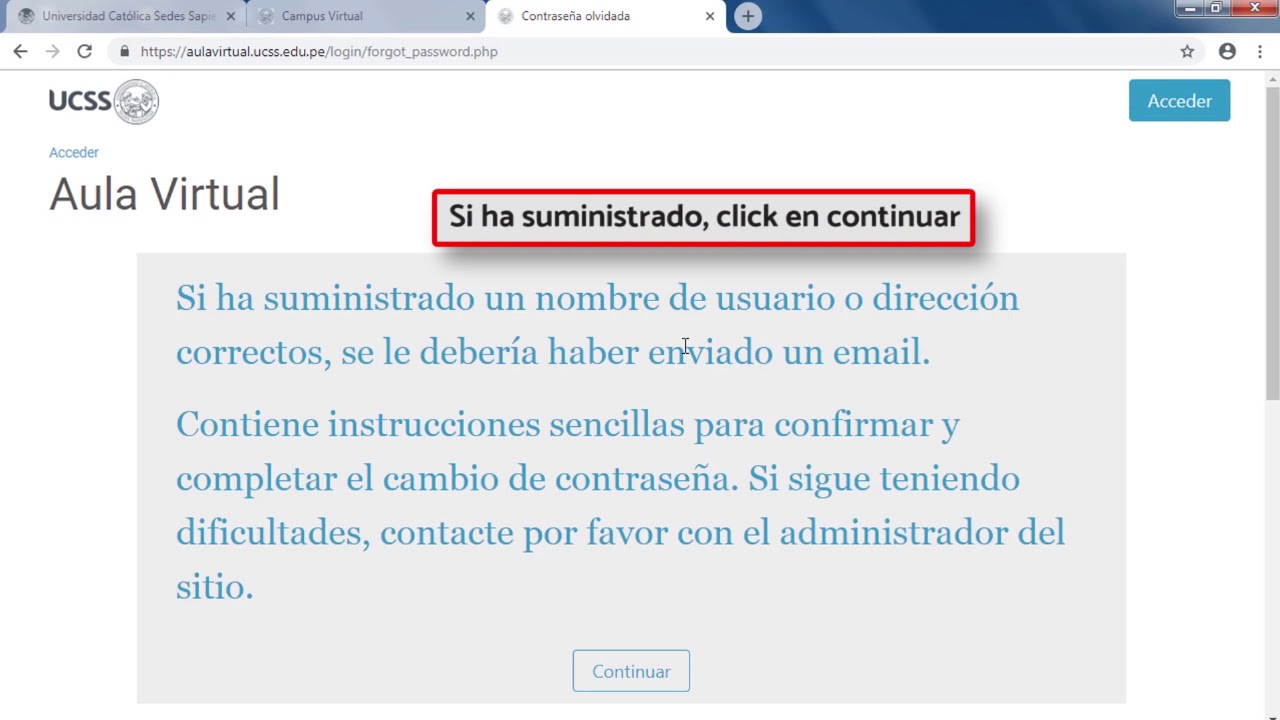This screenshot has height=720, width=1280.
Task: Minimize the Chrome window
Action: tap(1189, 8)
